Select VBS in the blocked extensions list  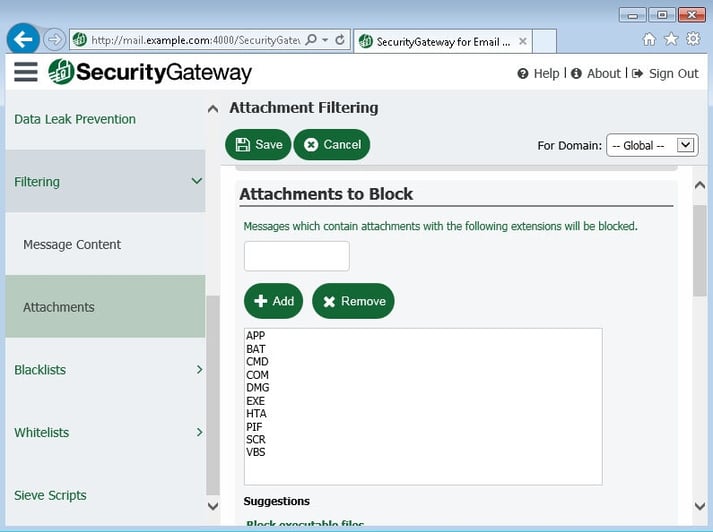[256, 452]
